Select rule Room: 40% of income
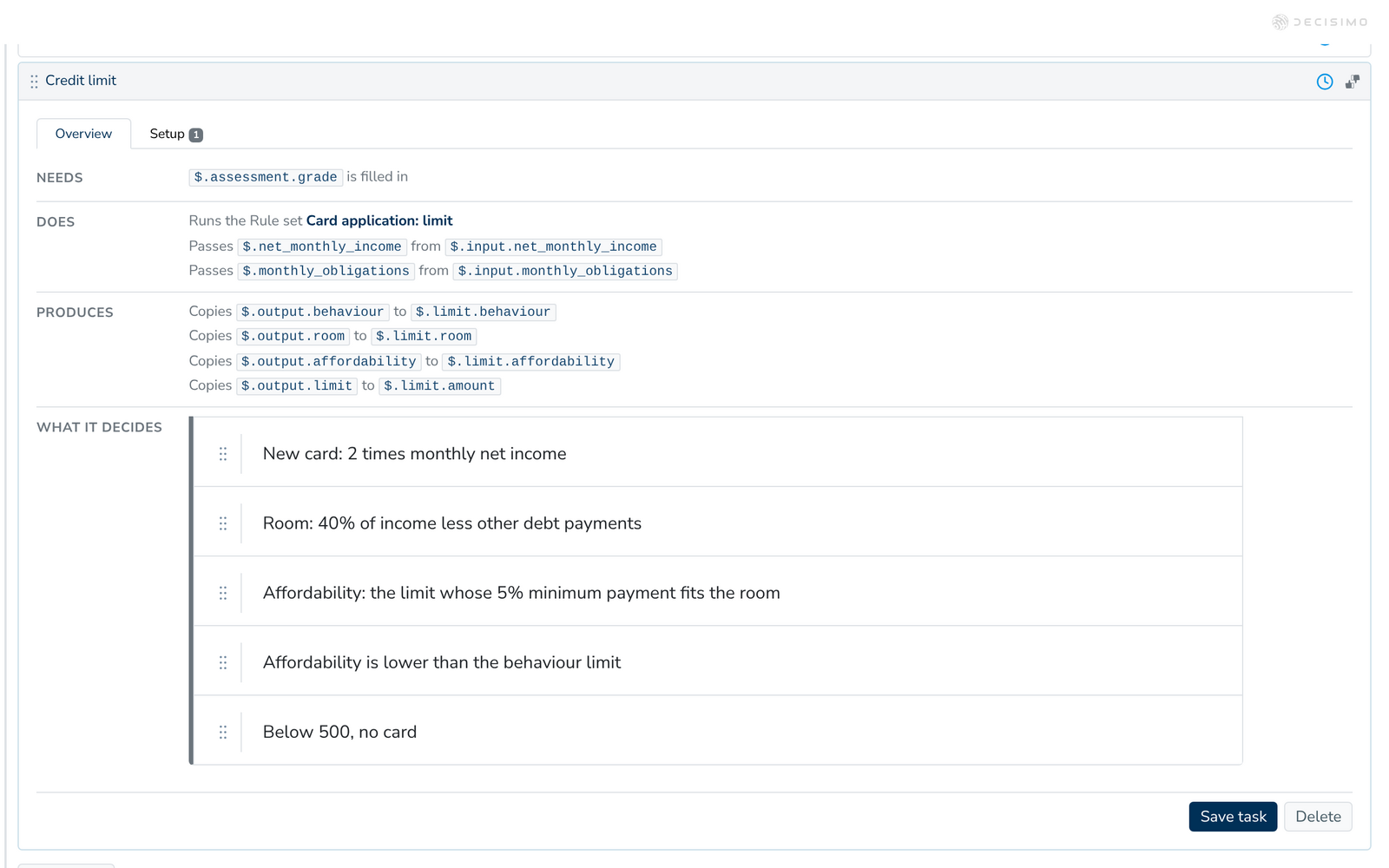Screen dimensions: 1389x868 pyautogui.click(x=718, y=522)
